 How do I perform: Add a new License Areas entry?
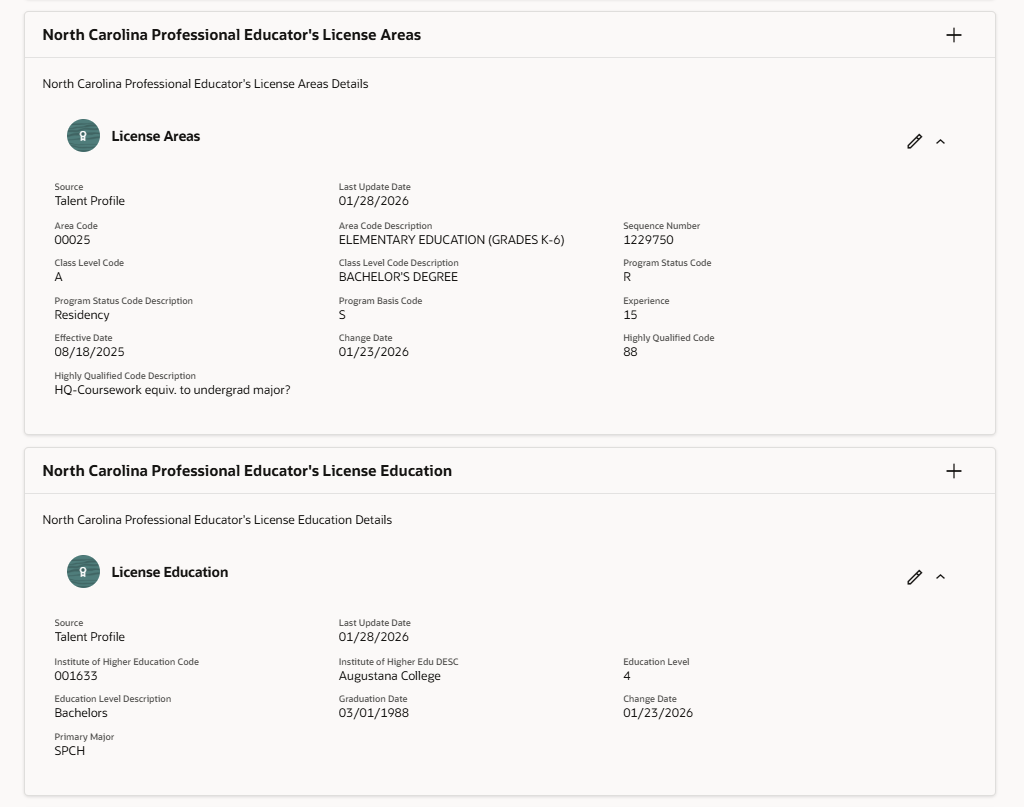point(953,35)
